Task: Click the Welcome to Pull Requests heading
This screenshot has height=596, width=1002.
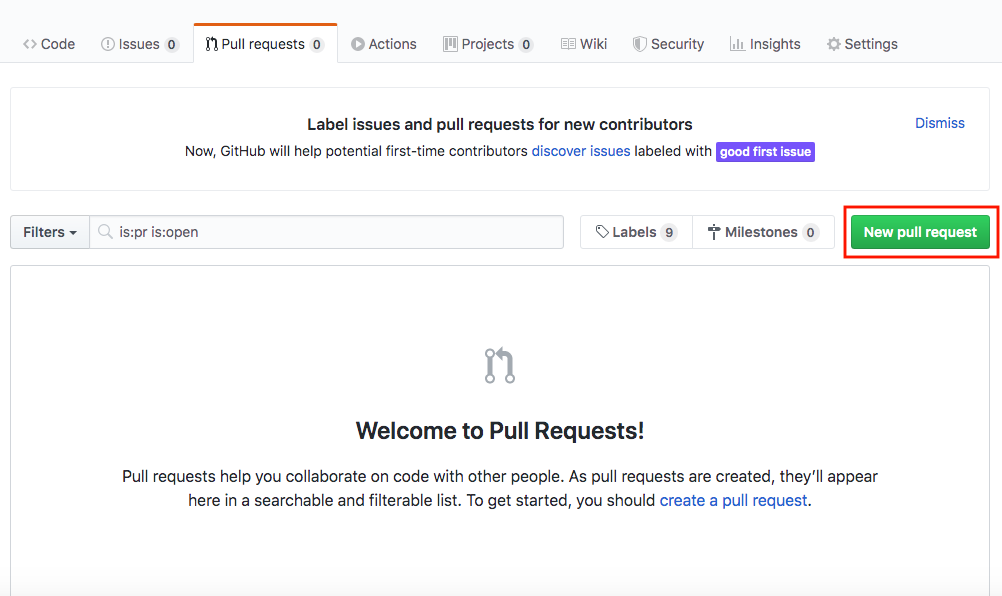Action: point(500,431)
